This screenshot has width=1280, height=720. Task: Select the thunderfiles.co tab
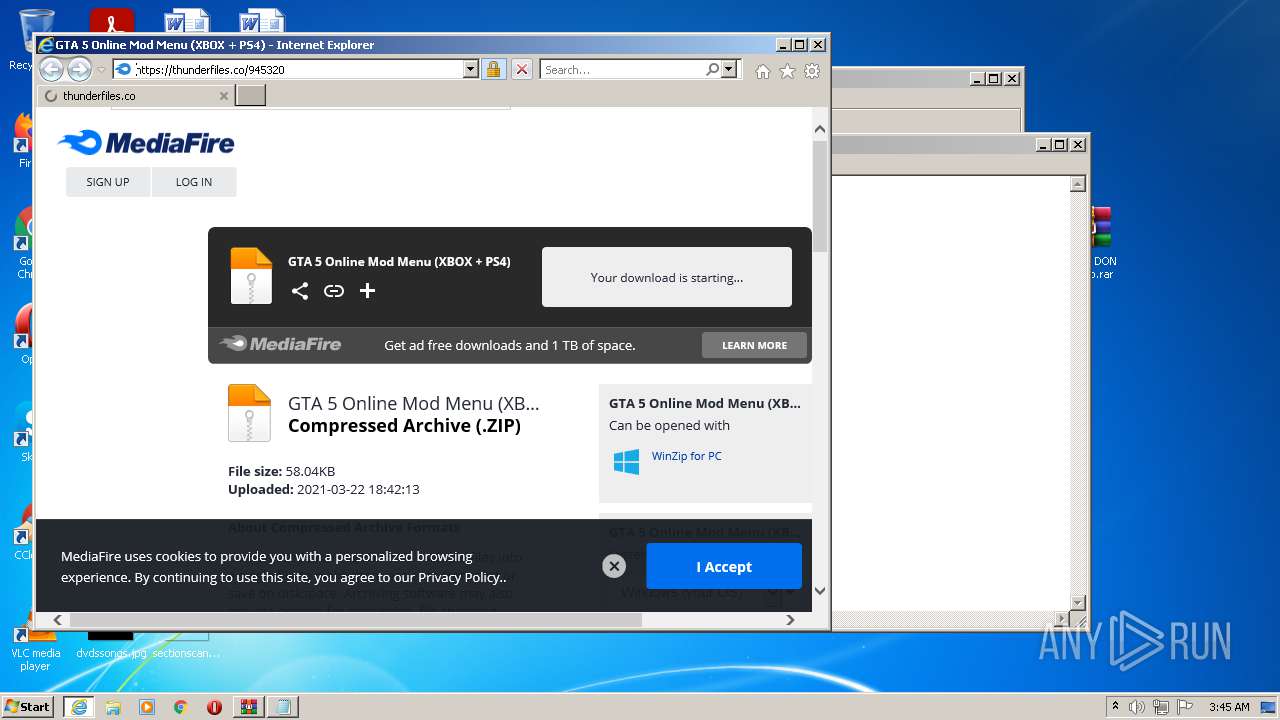tap(136, 96)
